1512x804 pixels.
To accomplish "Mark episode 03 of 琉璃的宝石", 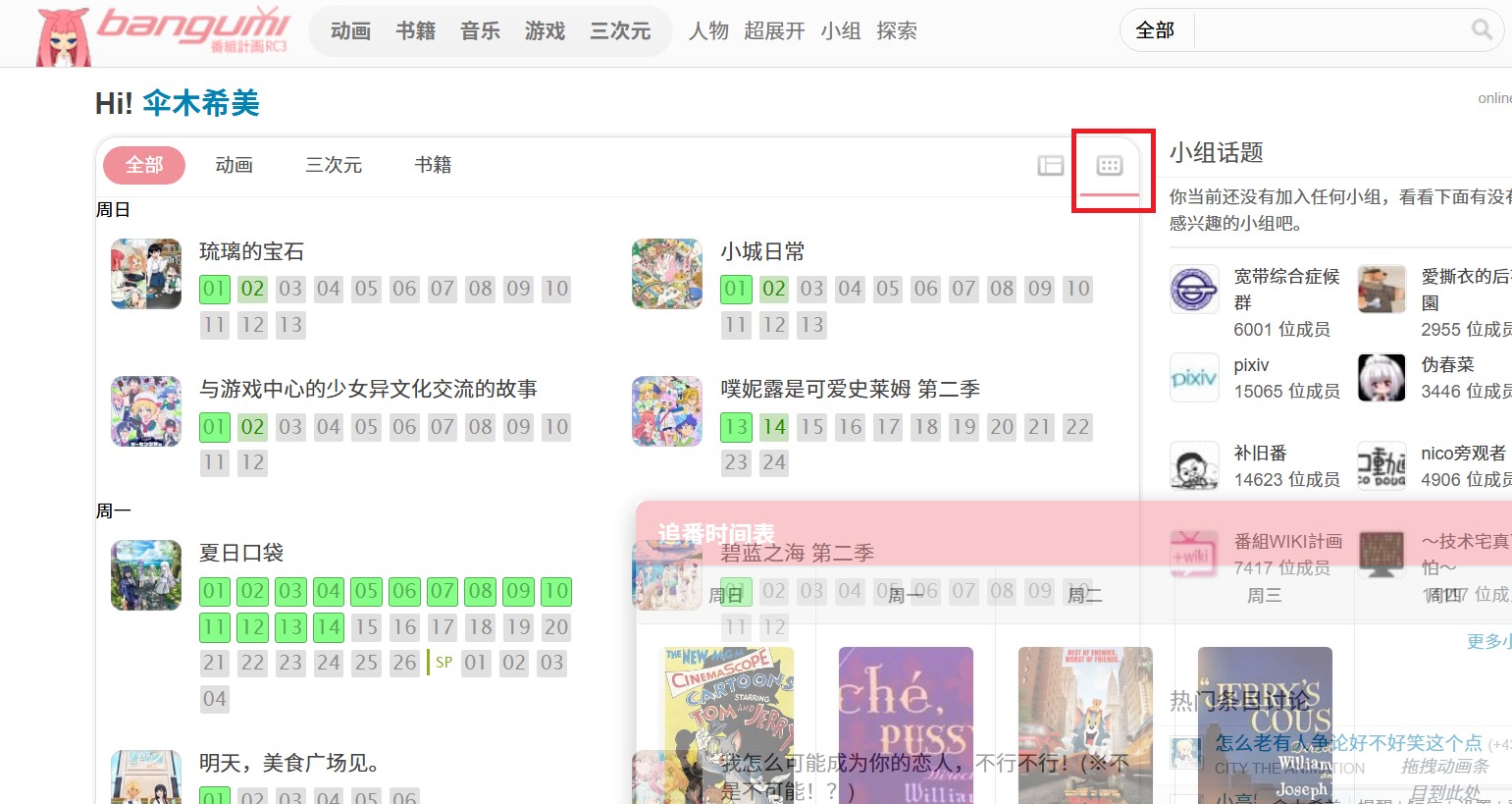I will (x=290, y=289).
